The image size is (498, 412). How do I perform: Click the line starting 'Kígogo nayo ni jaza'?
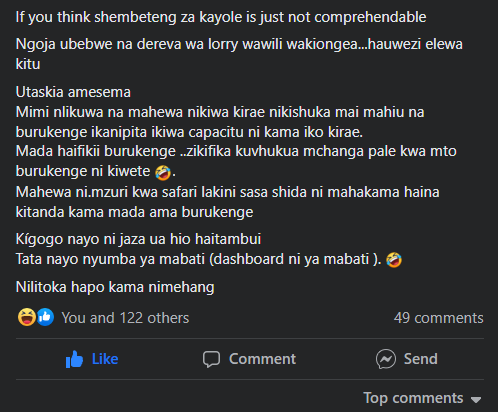pos(138,239)
